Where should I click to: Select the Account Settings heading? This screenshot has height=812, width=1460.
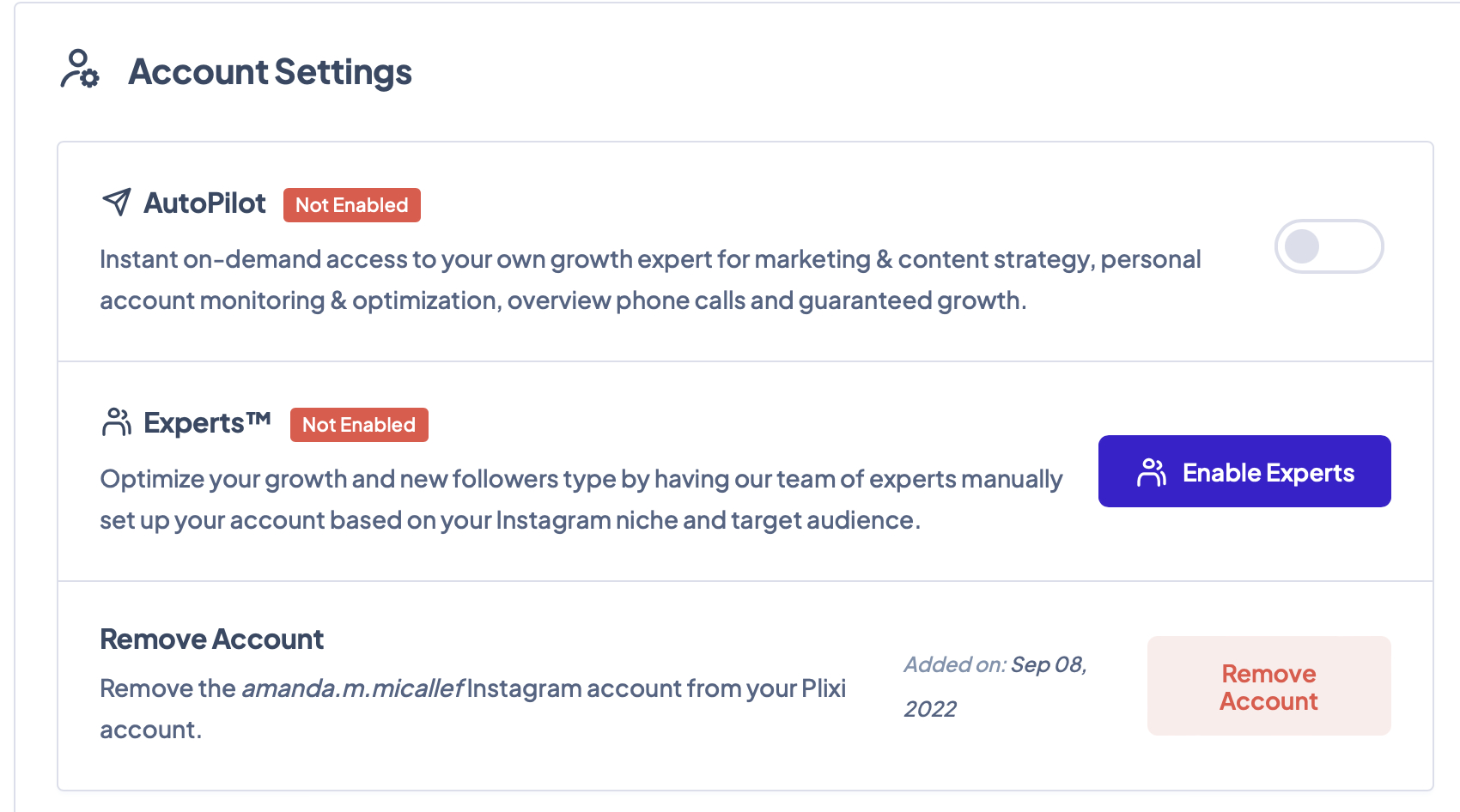coord(270,72)
